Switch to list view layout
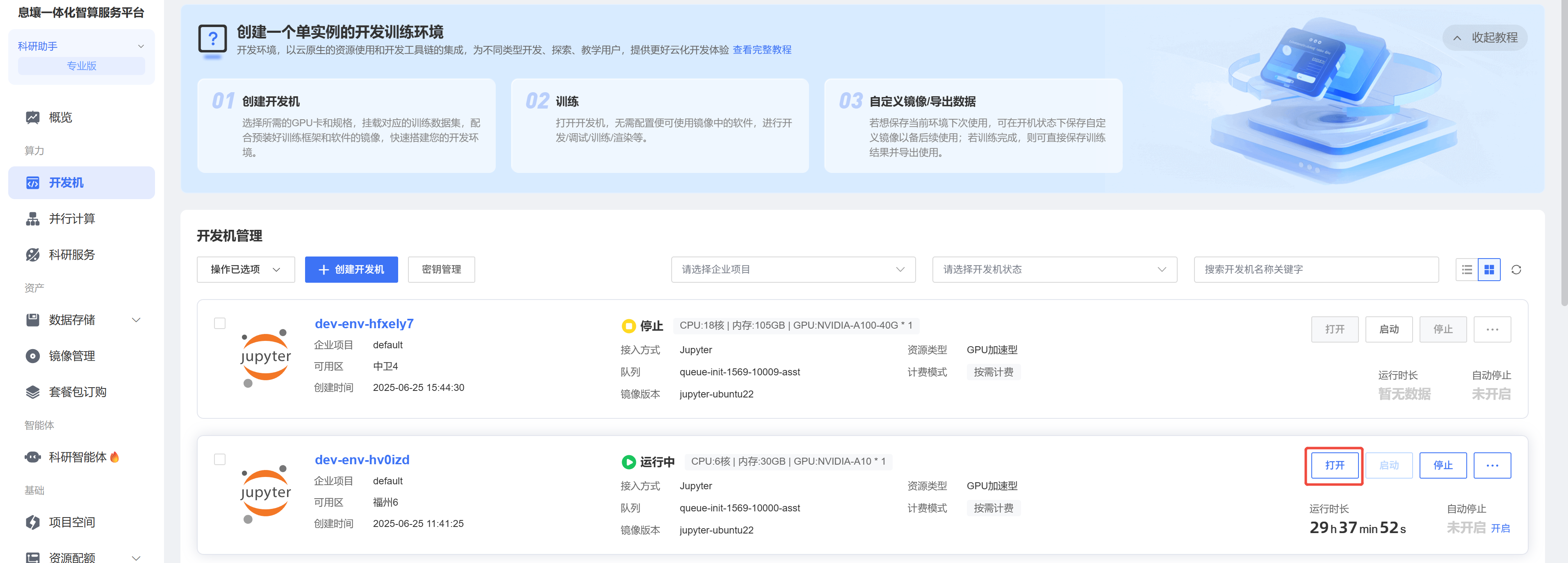Screen dimensions: 1568x563 point(1467,270)
